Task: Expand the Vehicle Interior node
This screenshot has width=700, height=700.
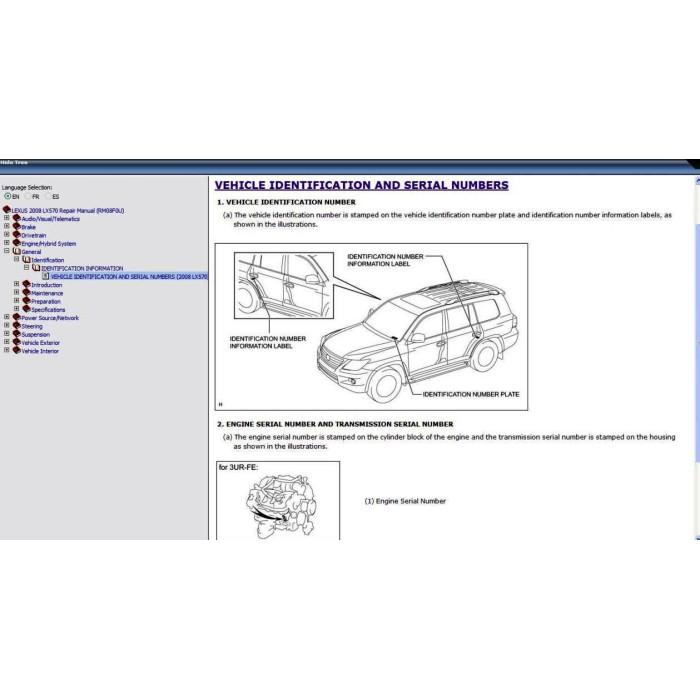Action: pyautogui.click(x=7, y=350)
